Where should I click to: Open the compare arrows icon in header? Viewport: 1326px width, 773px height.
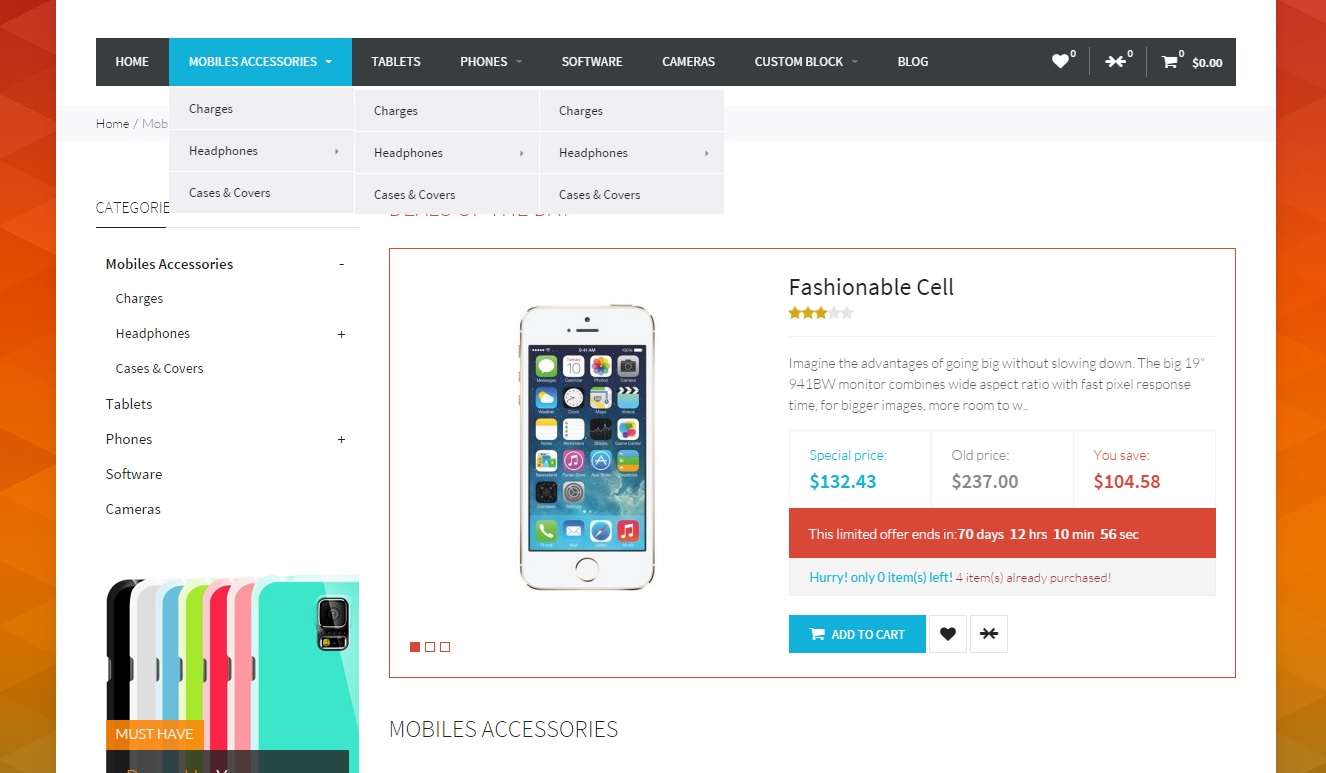pyautogui.click(x=1115, y=62)
